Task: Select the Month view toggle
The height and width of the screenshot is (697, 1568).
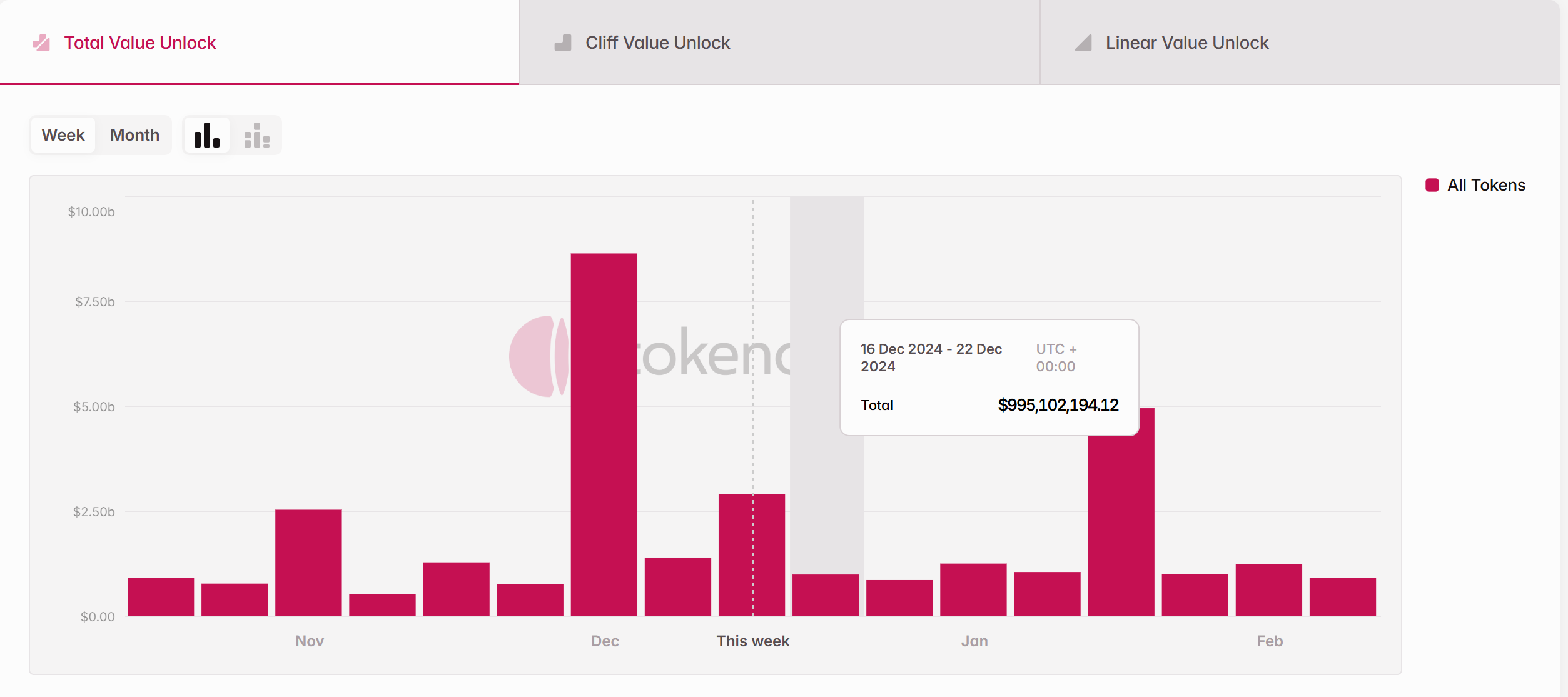Action: [134, 135]
